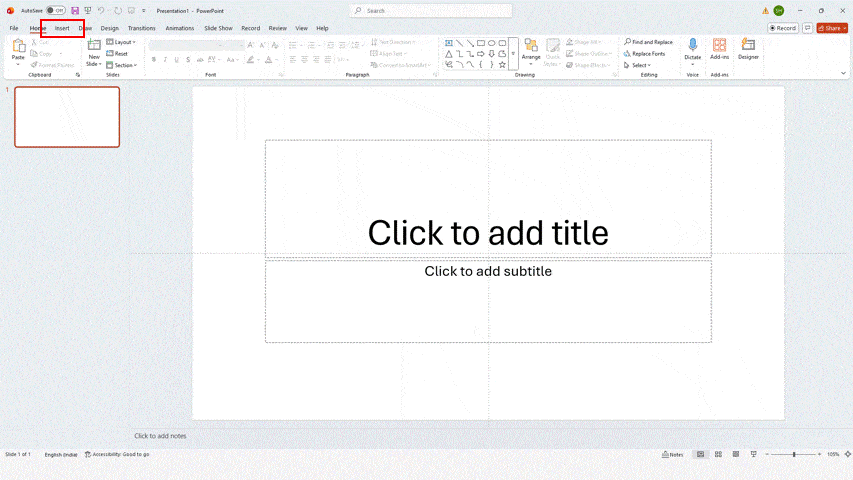Screen dimensions: 853x480
Task: Click Find and Replace
Action: pos(648,42)
